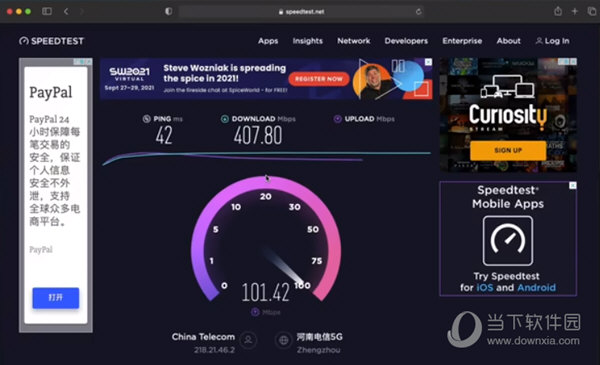The height and width of the screenshot is (365, 600).
Task: Toggle Safari sidebar icon
Action: tap(47, 11)
